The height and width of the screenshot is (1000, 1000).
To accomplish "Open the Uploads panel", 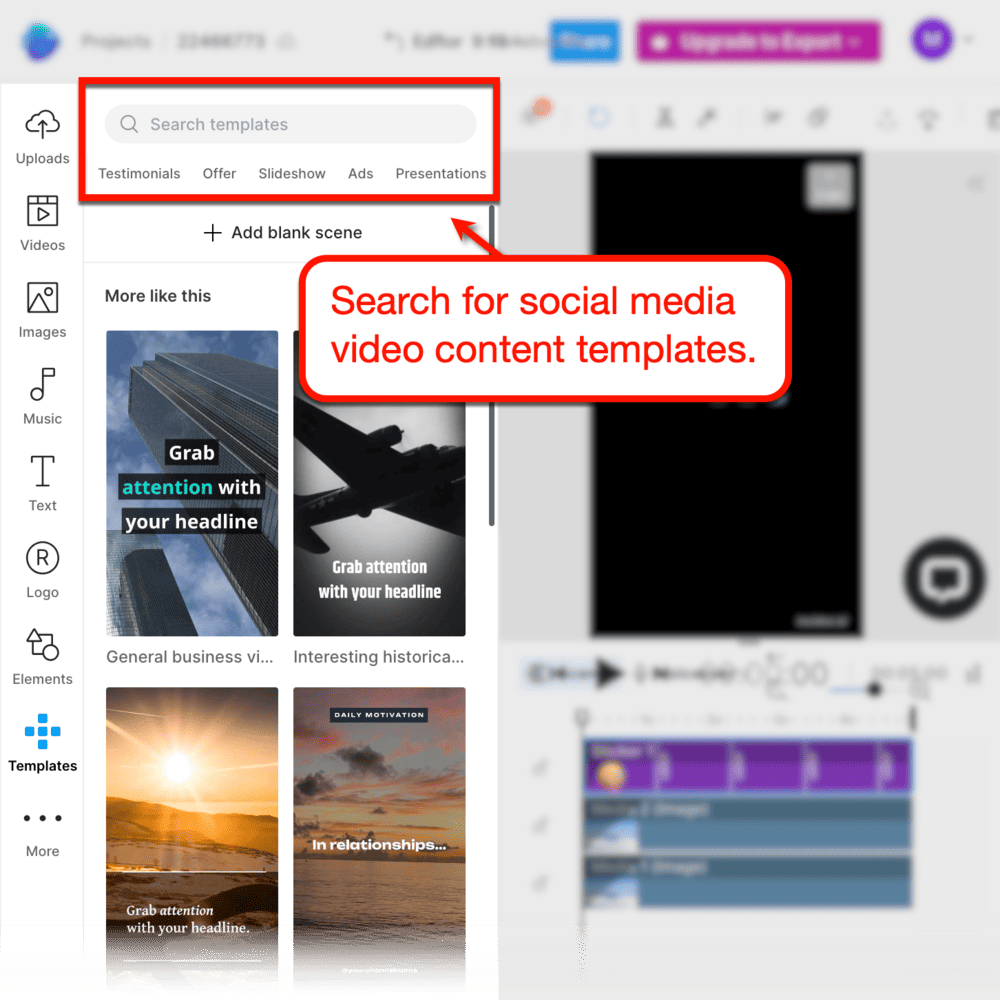I will pos(42,133).
